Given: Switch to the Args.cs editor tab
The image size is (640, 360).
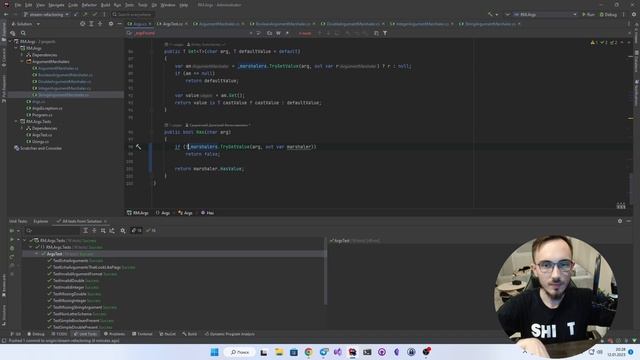Looking at the screenshot, I should (140, 24).
